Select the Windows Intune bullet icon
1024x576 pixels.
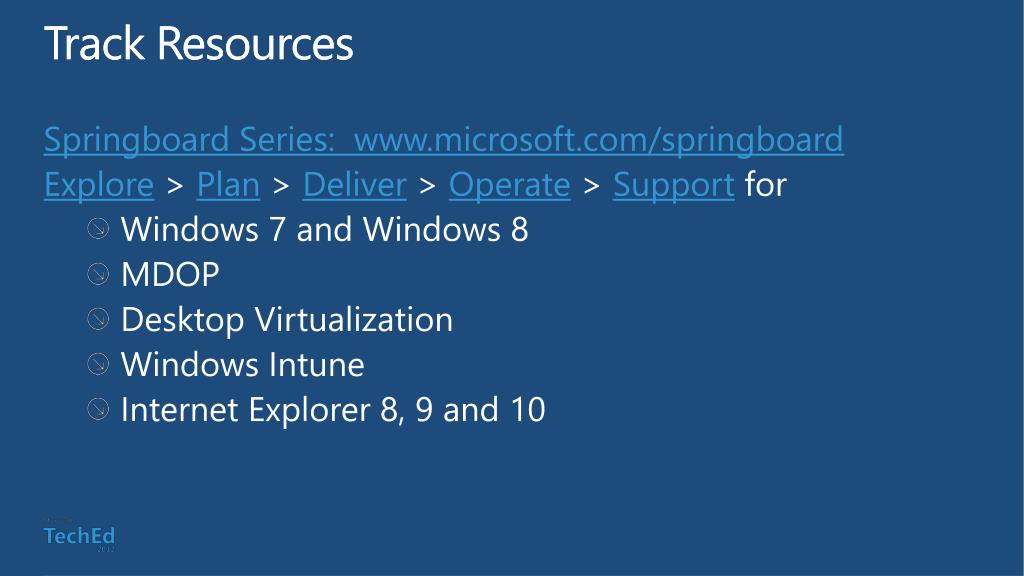click(98, 364)
